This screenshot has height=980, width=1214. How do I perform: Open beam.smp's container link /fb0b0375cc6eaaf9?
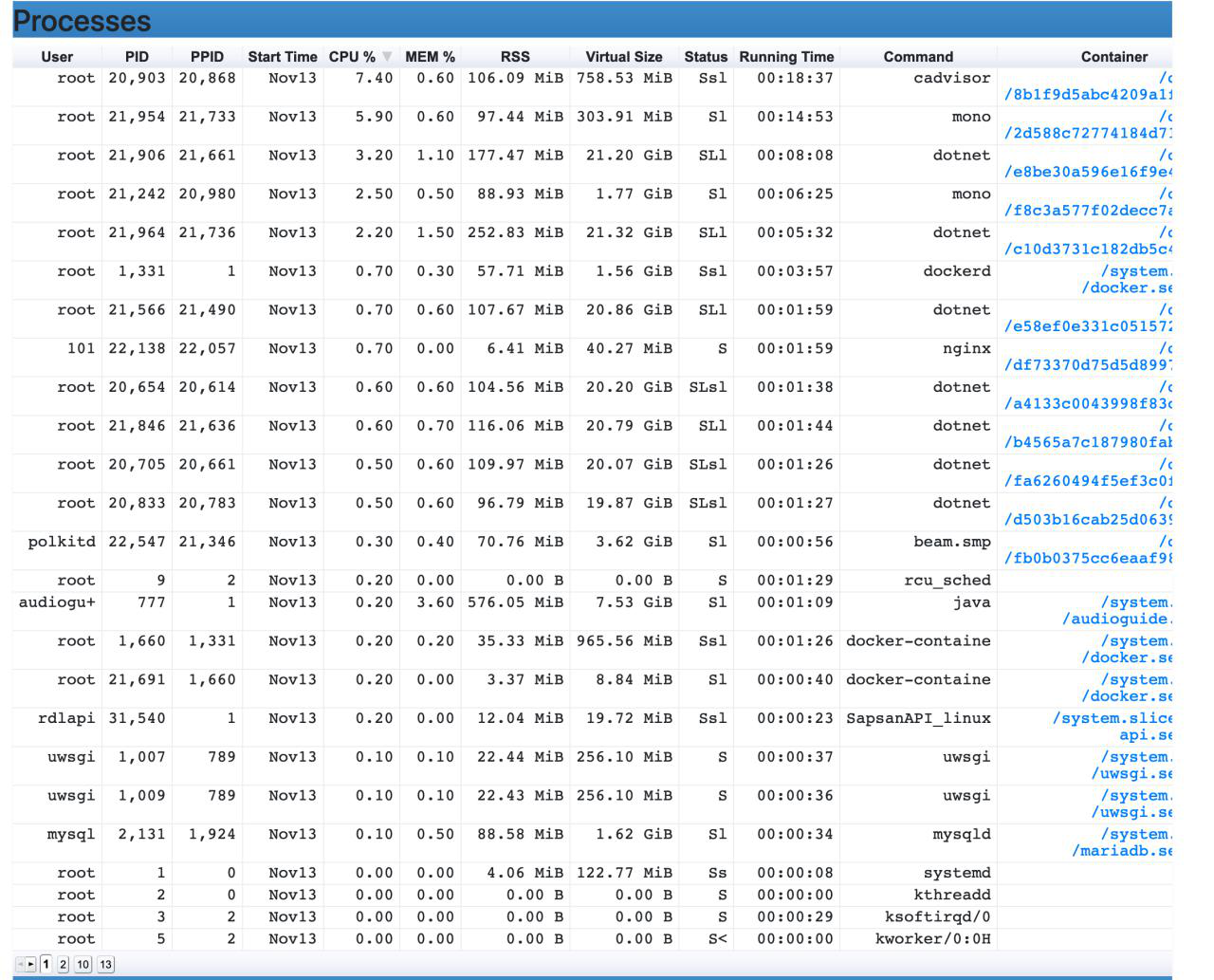tap(1088, 550)
